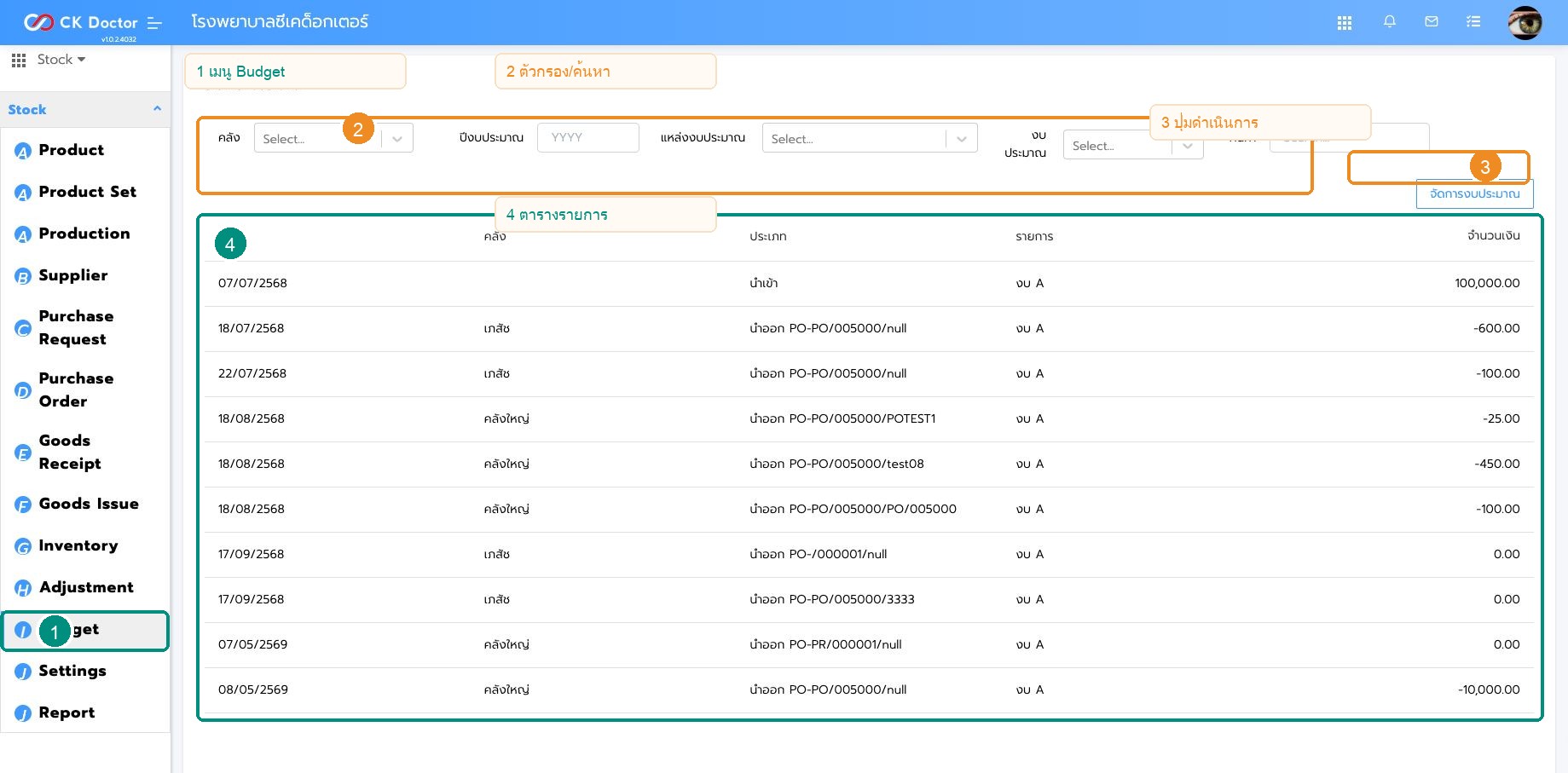This screenshot has width=1568, height=773.
Task: Open the Report menu item
Action: 85,712
